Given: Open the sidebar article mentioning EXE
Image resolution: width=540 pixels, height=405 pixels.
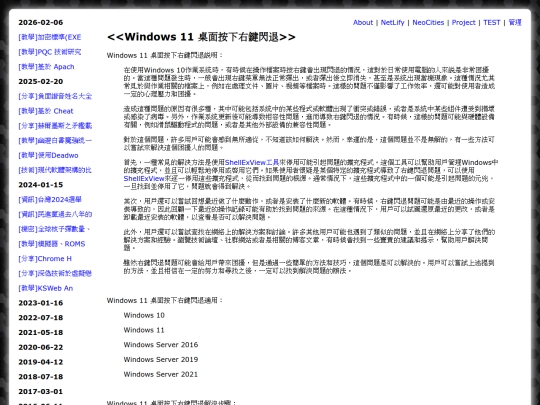Looking at the screenshot, I should 50,37.
